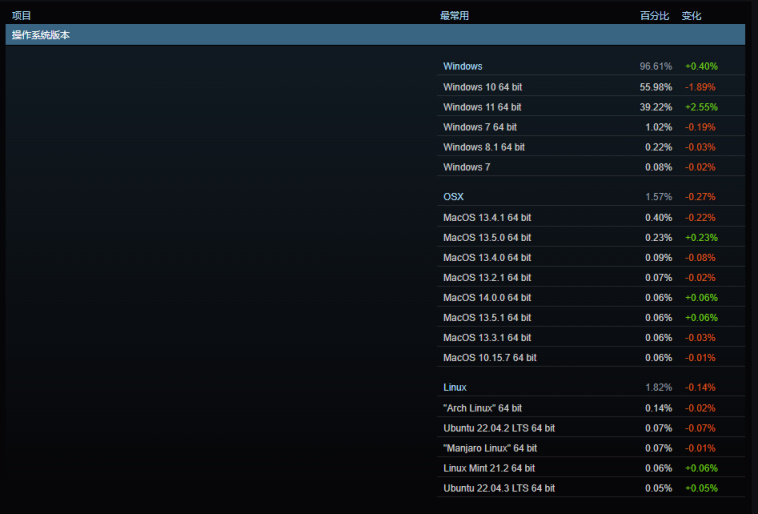Click MacOS 13.5.1 64 bit row
Screen dimensions: 758x514
(591, 318)
